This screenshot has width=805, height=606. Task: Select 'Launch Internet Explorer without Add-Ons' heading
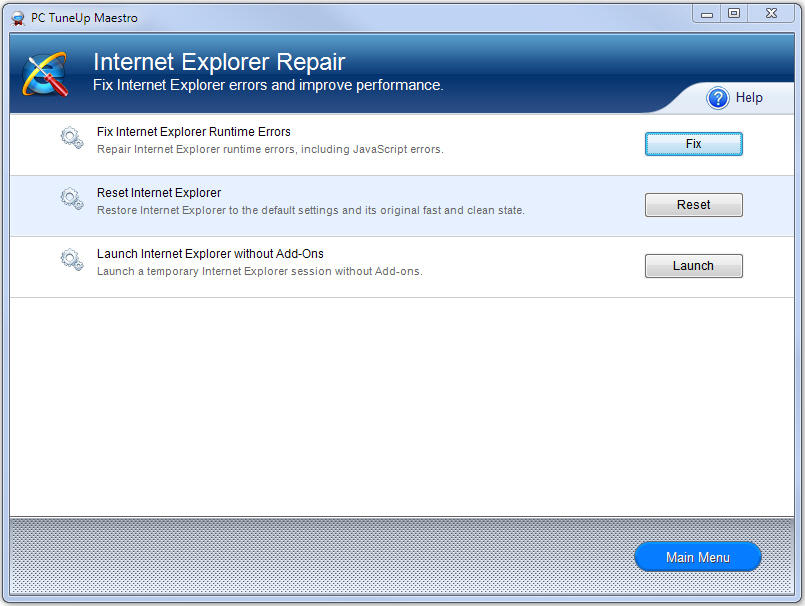210,254
